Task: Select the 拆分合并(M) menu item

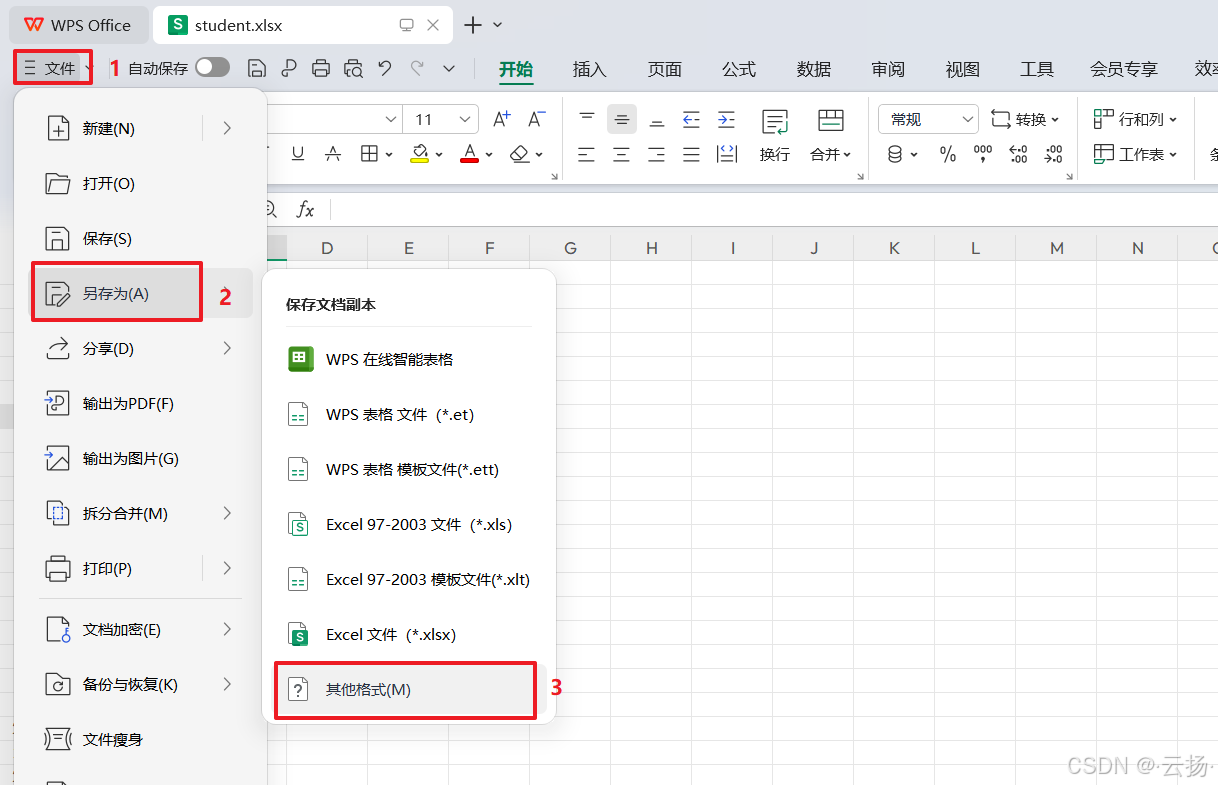Action: point(141,513)
